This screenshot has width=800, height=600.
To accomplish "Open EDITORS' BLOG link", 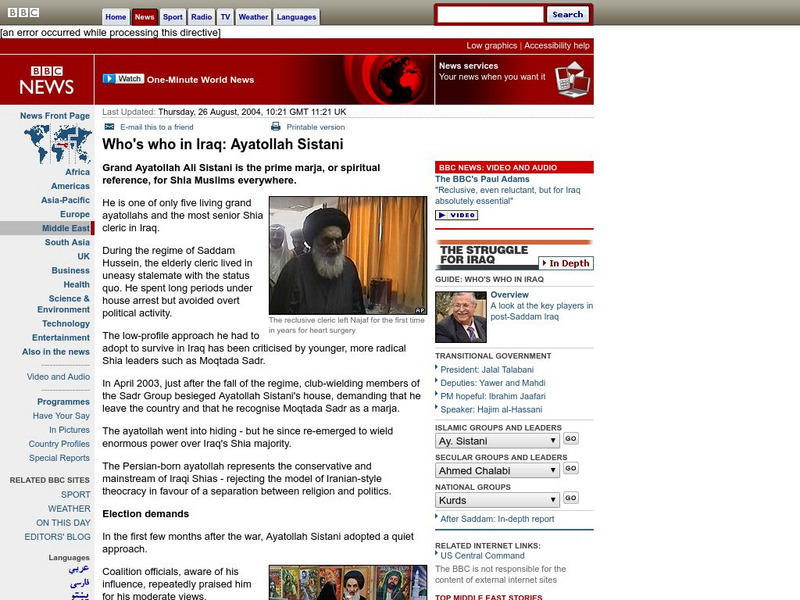I will pos(57,537).
